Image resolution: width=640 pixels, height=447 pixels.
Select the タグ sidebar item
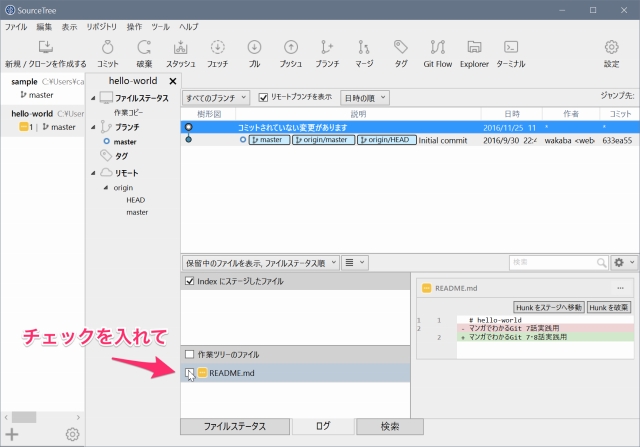pyautogui.click(x=121, y=156)
